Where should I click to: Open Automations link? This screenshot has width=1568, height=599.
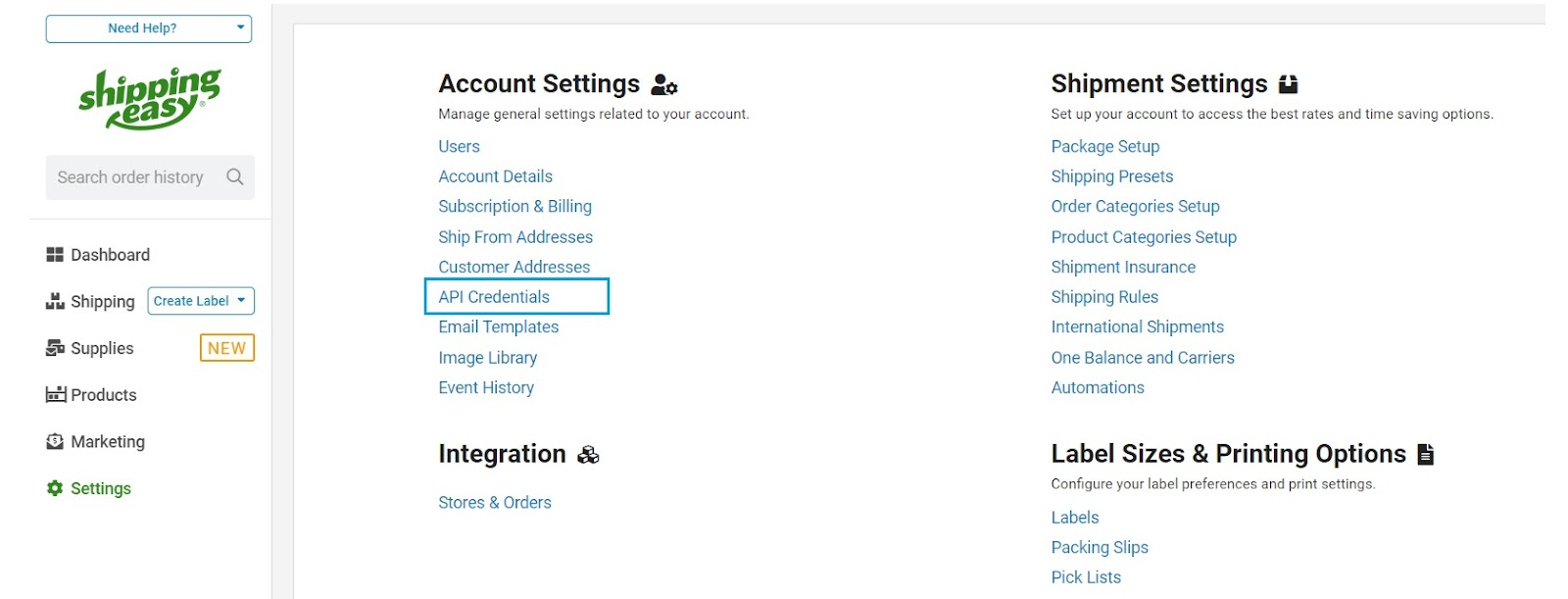tap(1098, 387)
